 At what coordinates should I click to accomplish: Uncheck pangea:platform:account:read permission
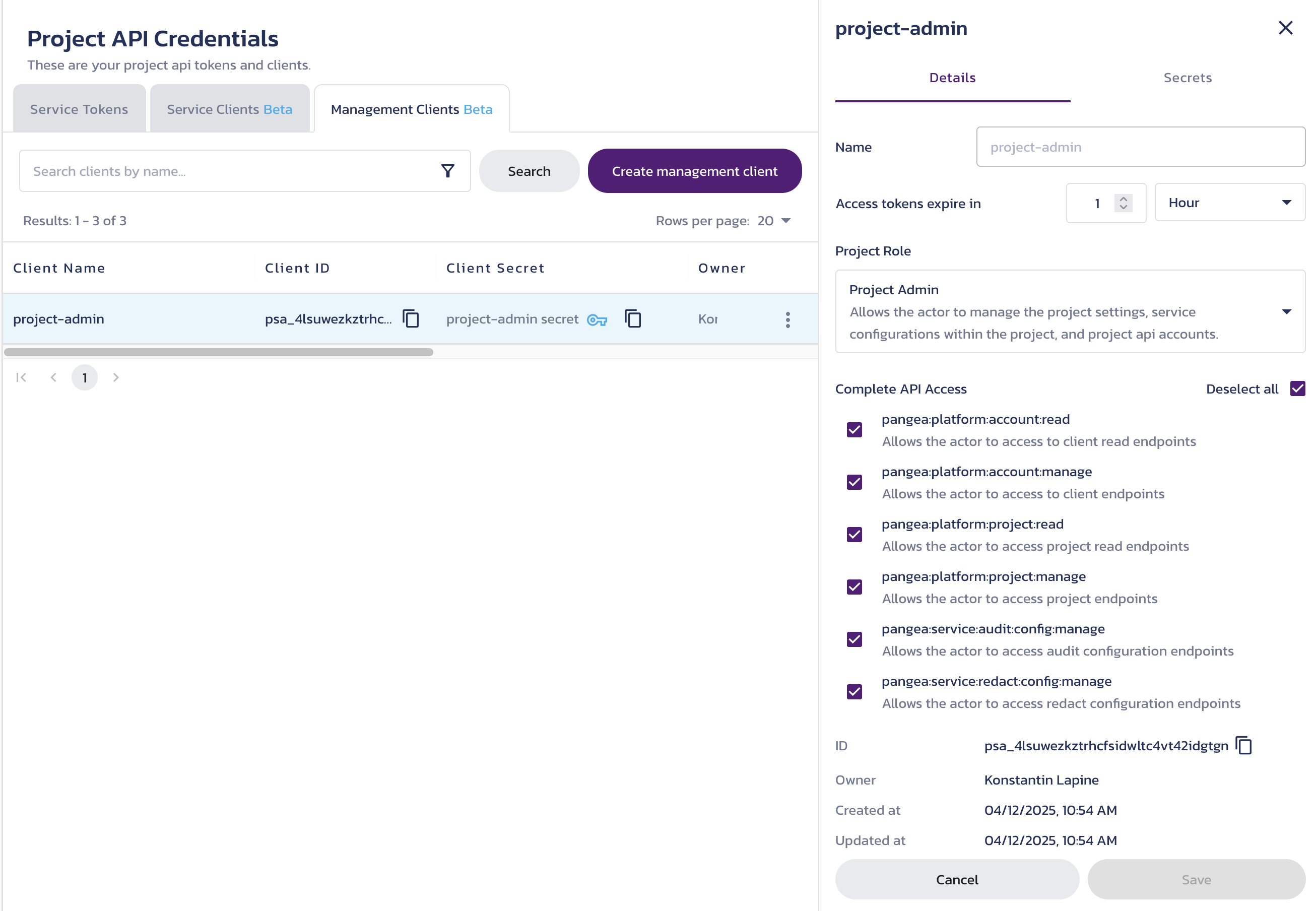(854, 430)
